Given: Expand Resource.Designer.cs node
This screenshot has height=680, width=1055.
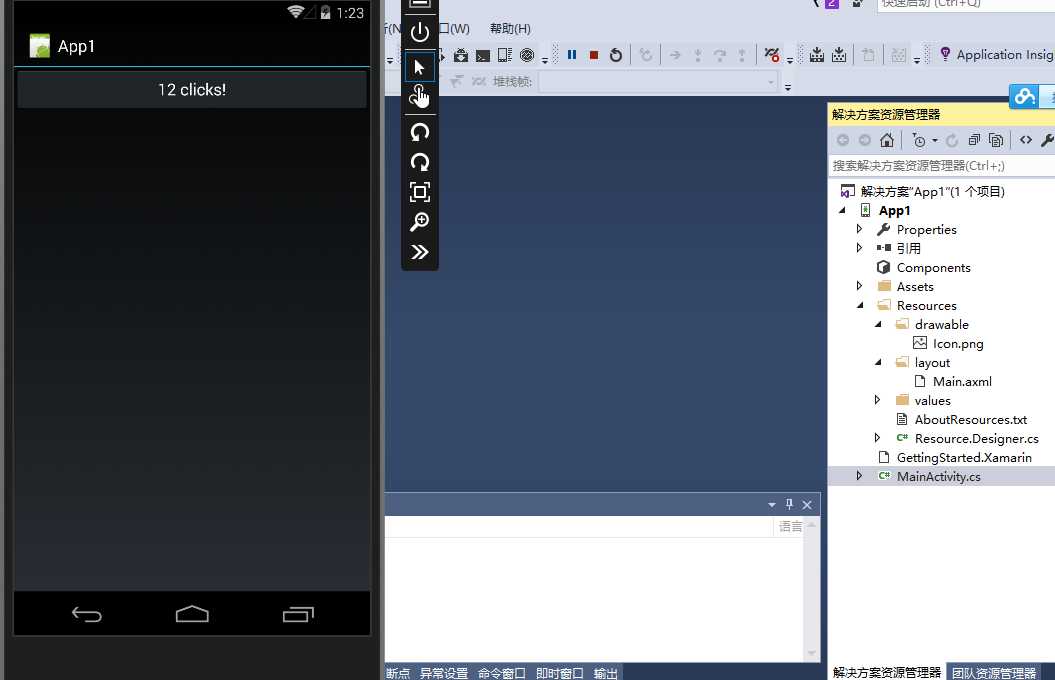Looking at the screenshot, I should [x=877, y=439].
